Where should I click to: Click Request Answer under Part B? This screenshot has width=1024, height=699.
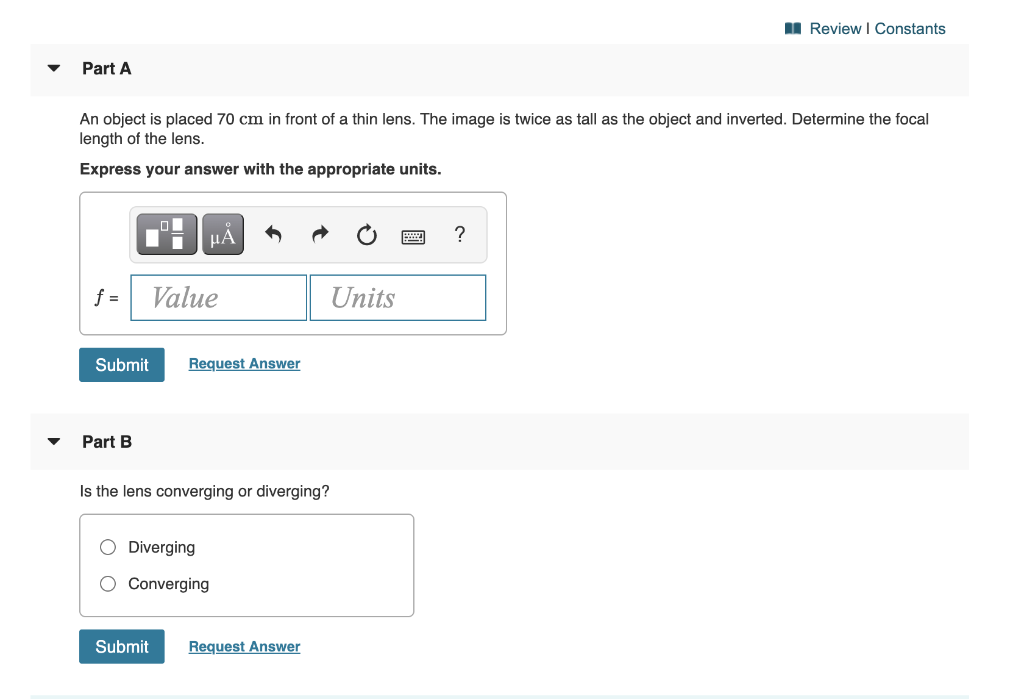pyautogui.click(x=244, y=646)
